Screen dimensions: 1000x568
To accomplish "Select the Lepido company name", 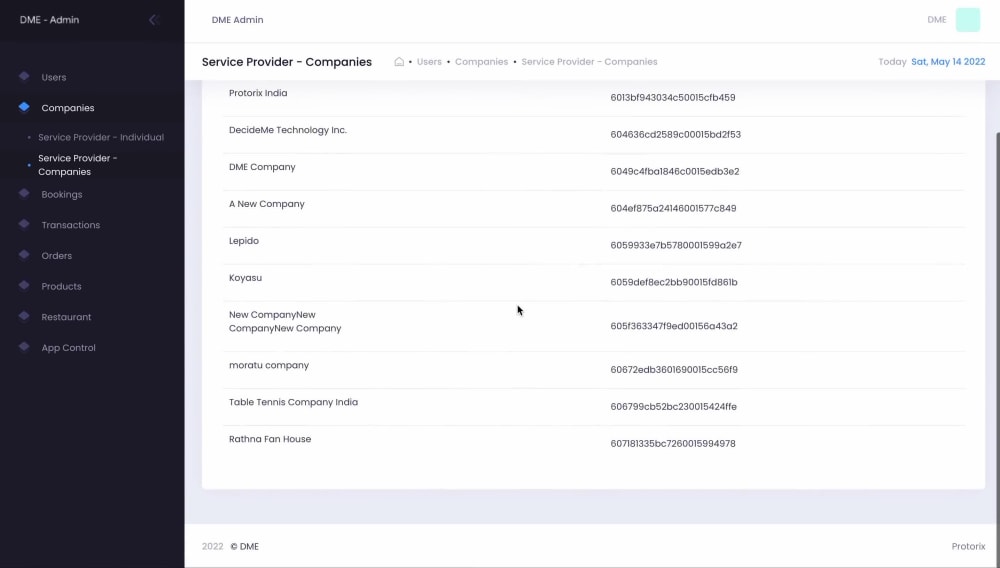I will (244, 241).
